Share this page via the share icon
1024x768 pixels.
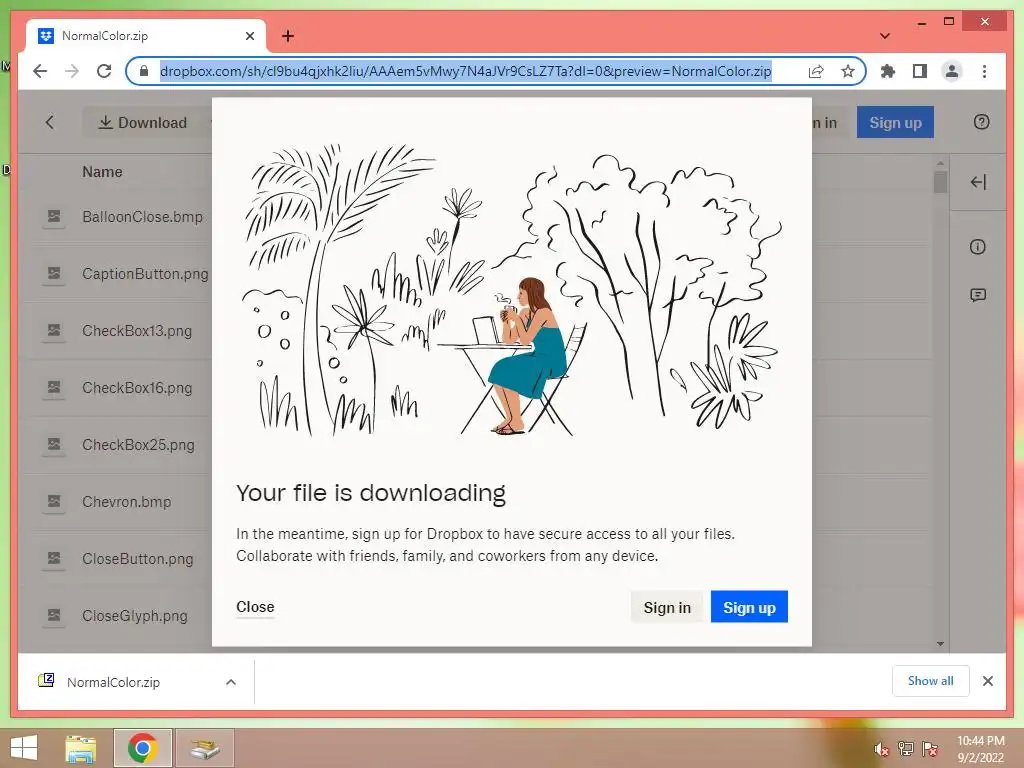pyautogui.click(x=816, y=71)
